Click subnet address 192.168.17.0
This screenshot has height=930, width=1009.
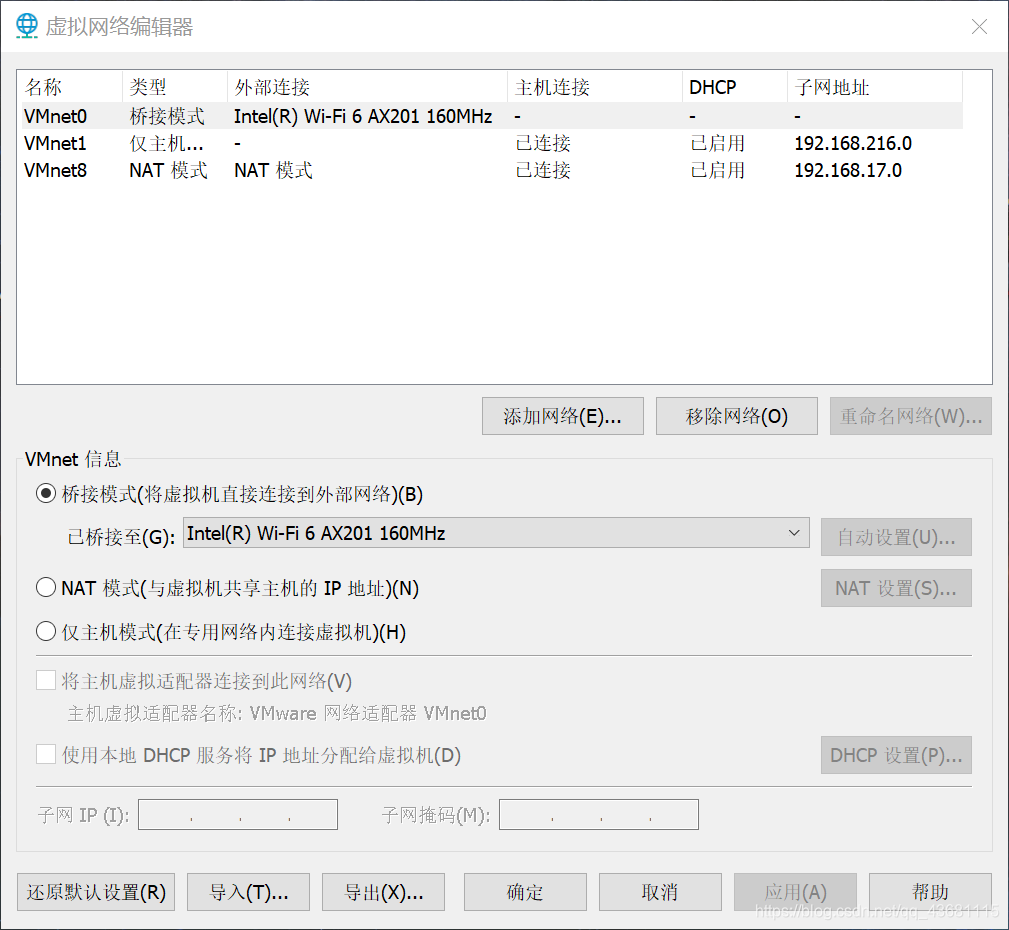tap(848, 170)
